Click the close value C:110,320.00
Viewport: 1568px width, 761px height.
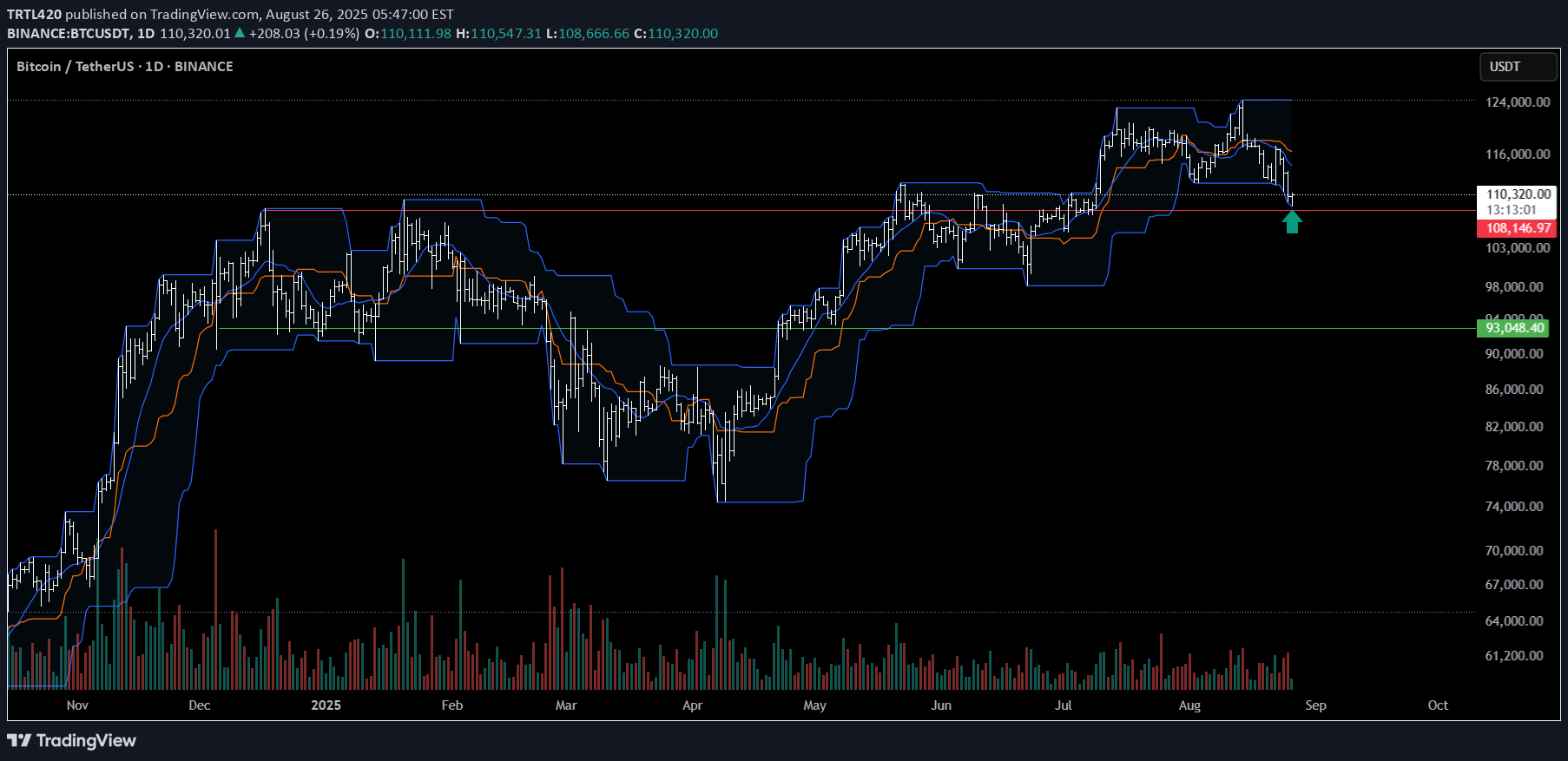[x=675, y=34]
